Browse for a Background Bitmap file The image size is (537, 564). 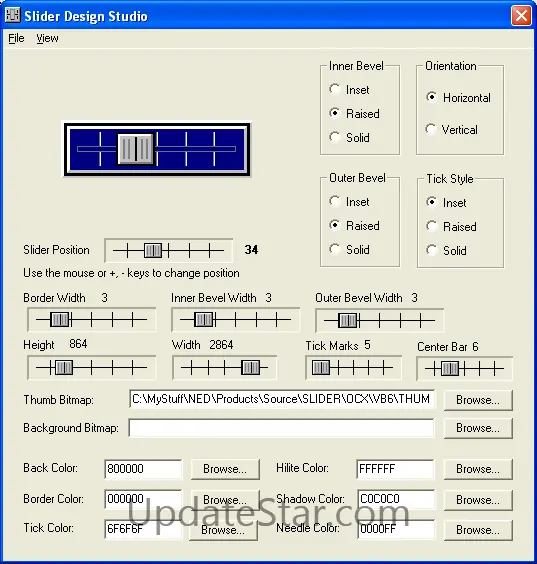click(478, 428)
